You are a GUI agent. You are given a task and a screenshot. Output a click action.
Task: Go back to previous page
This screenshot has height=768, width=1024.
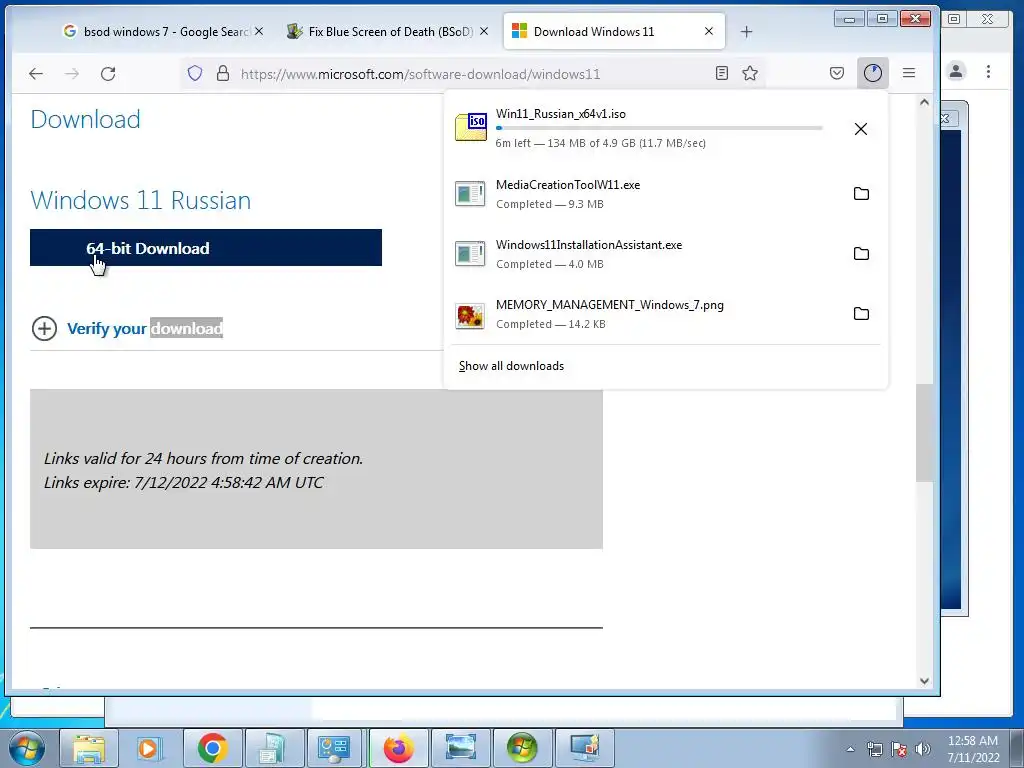click(36, 74)
